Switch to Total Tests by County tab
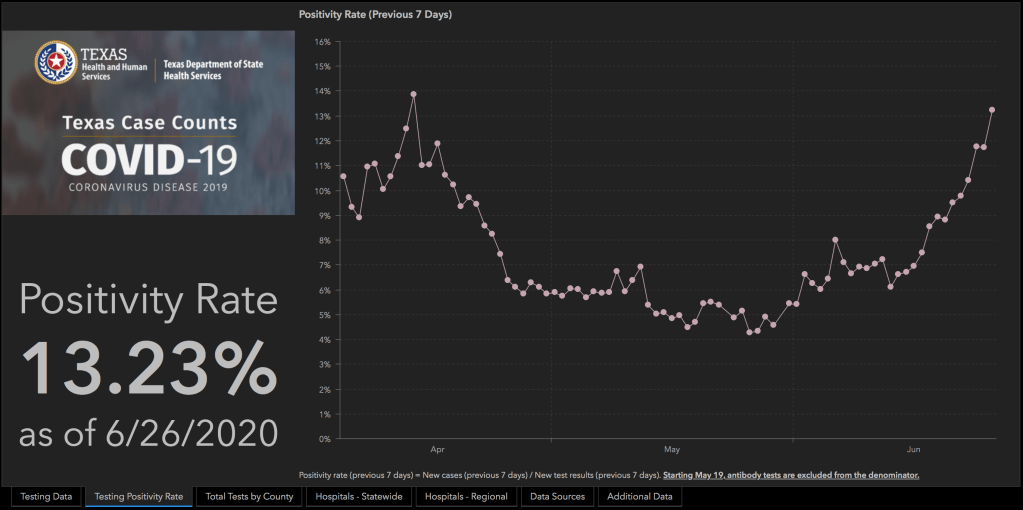 point(249,496)
